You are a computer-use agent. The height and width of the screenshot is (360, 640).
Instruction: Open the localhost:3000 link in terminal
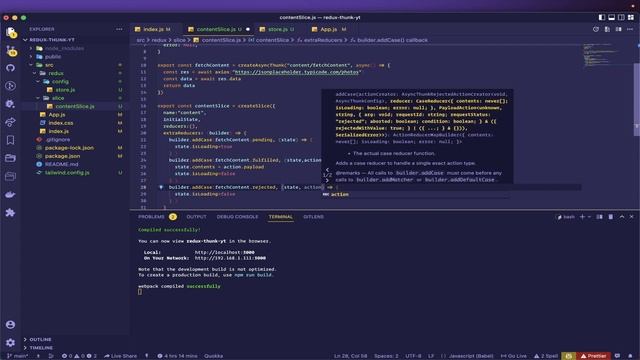pos(224,252)
